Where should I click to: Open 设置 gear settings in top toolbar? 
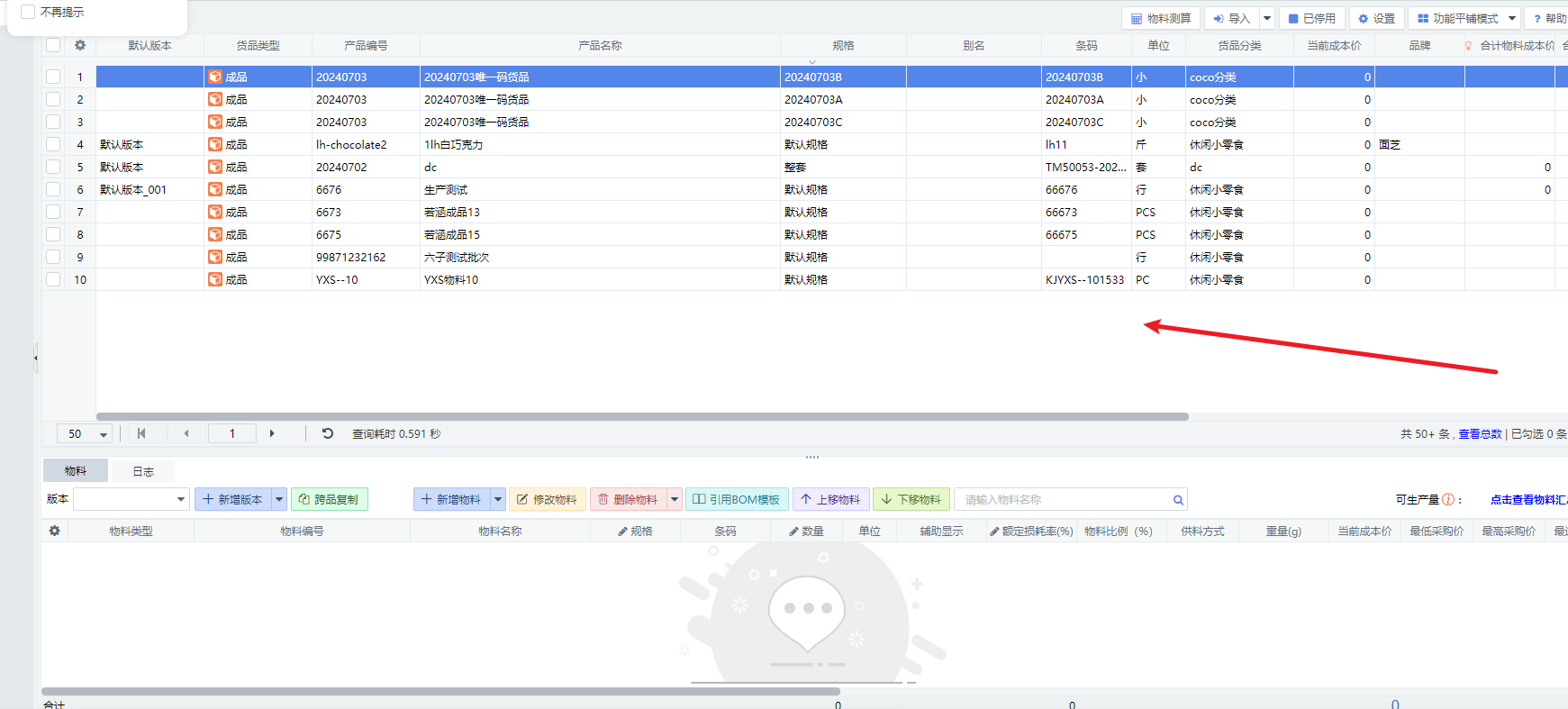click(1376, 18)
